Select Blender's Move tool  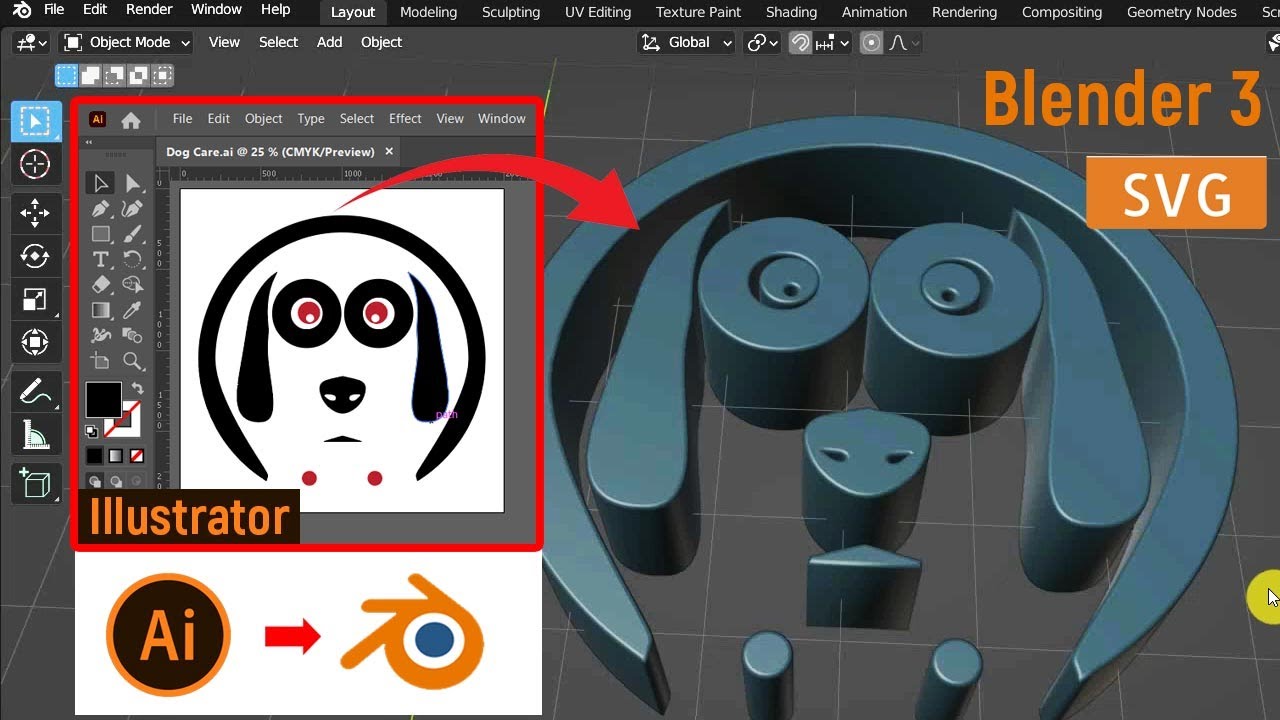pos(35,212)
